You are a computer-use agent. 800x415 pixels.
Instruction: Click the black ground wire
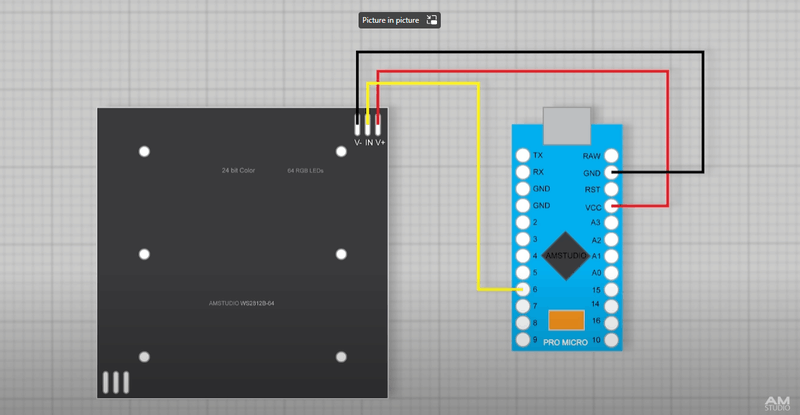tap(531, 52)
